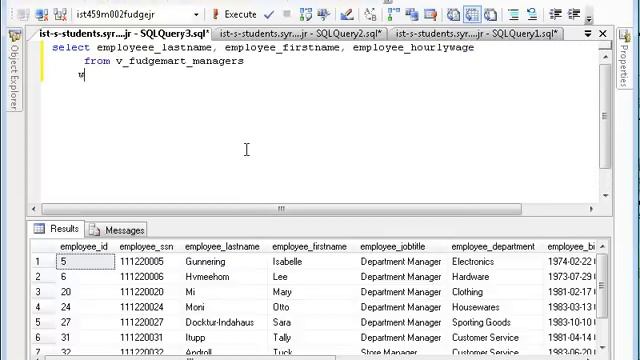640x360 pixels.
Task: Click results grid scrollbar down arrow
Action: [602, 348]
